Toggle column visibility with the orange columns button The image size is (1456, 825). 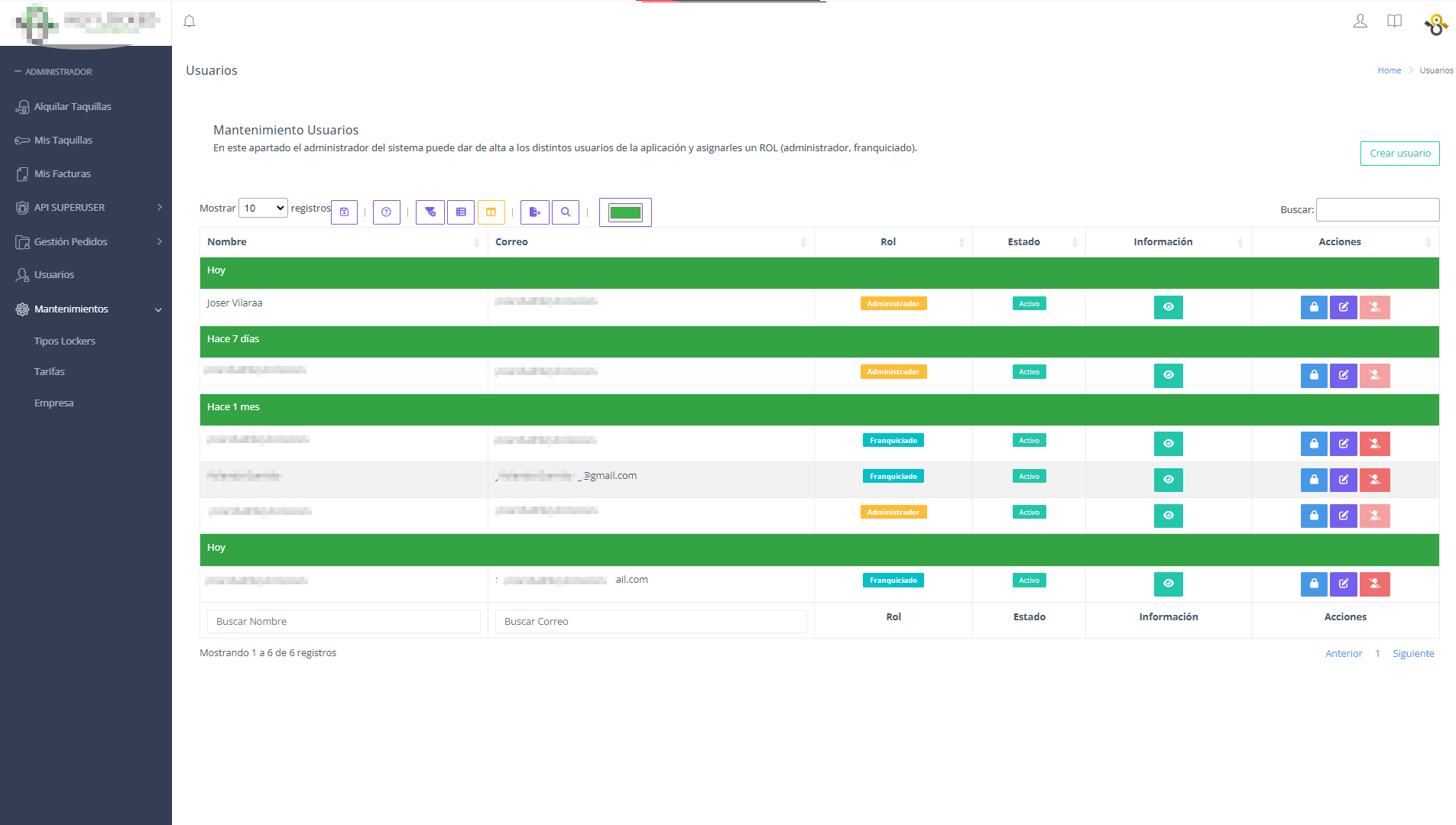[491, 212]
